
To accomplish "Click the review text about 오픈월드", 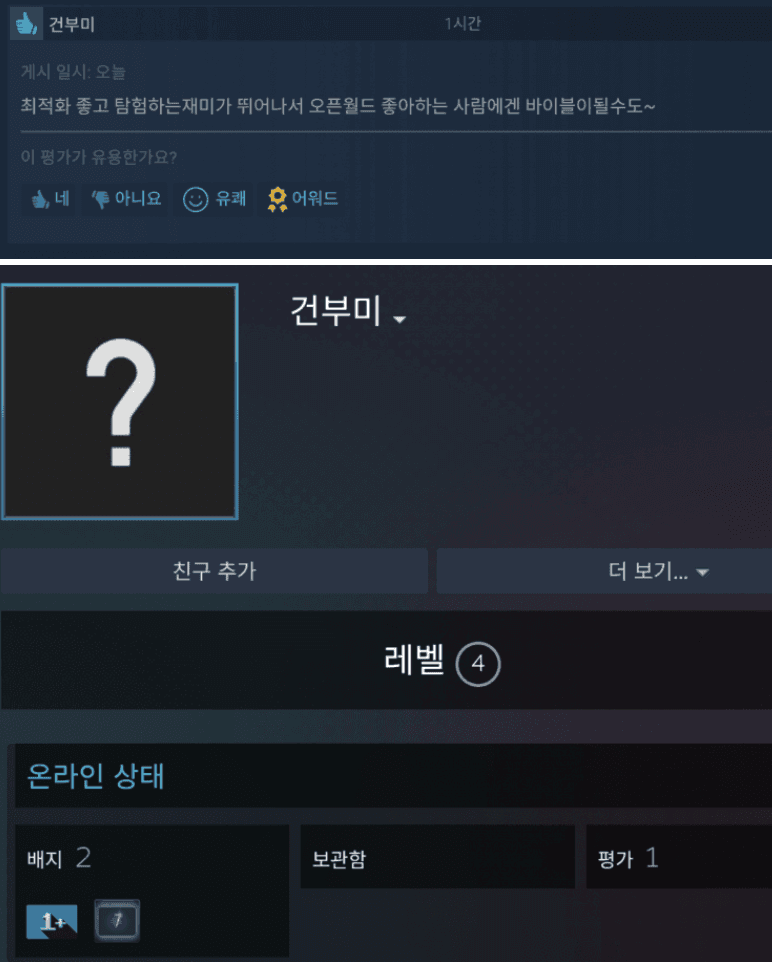I will 338,106.
